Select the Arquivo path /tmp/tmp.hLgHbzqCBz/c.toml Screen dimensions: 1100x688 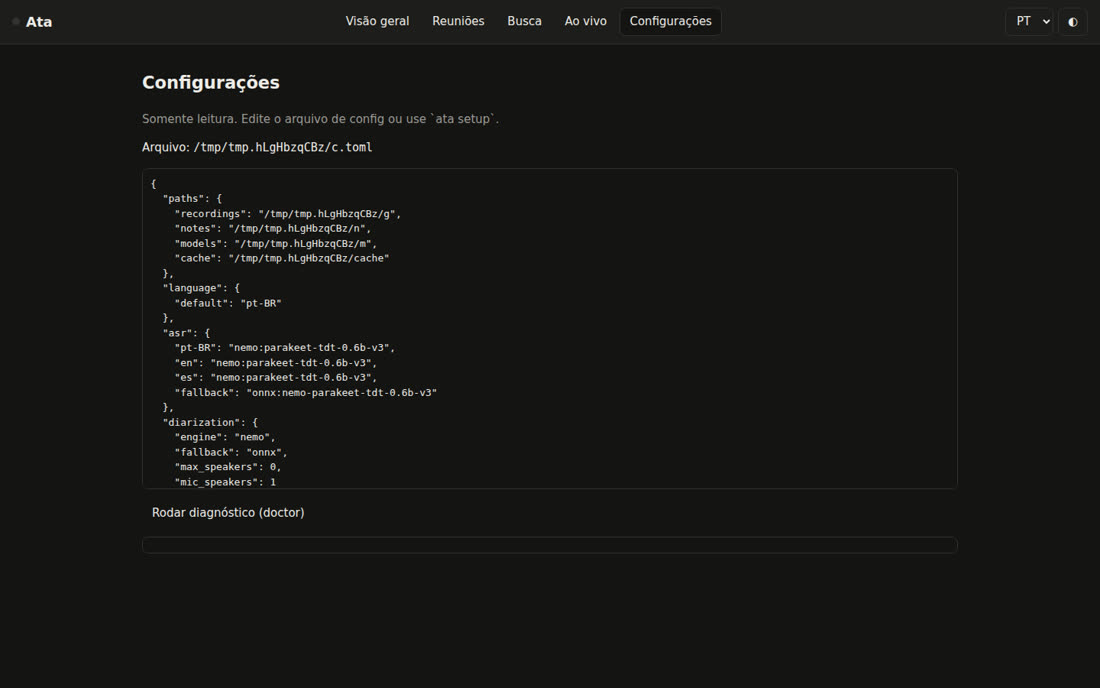(x=283, y=147)
